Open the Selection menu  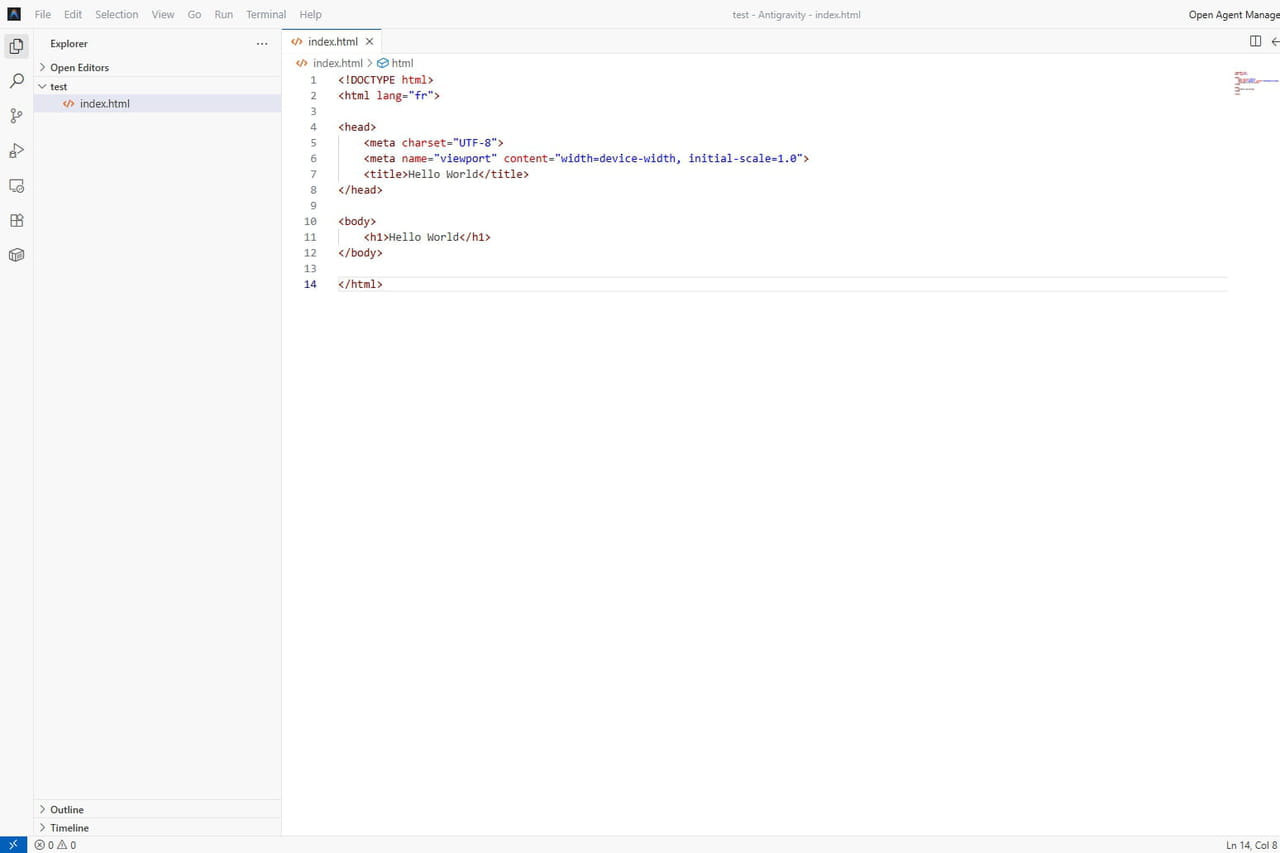click(117, 15)
